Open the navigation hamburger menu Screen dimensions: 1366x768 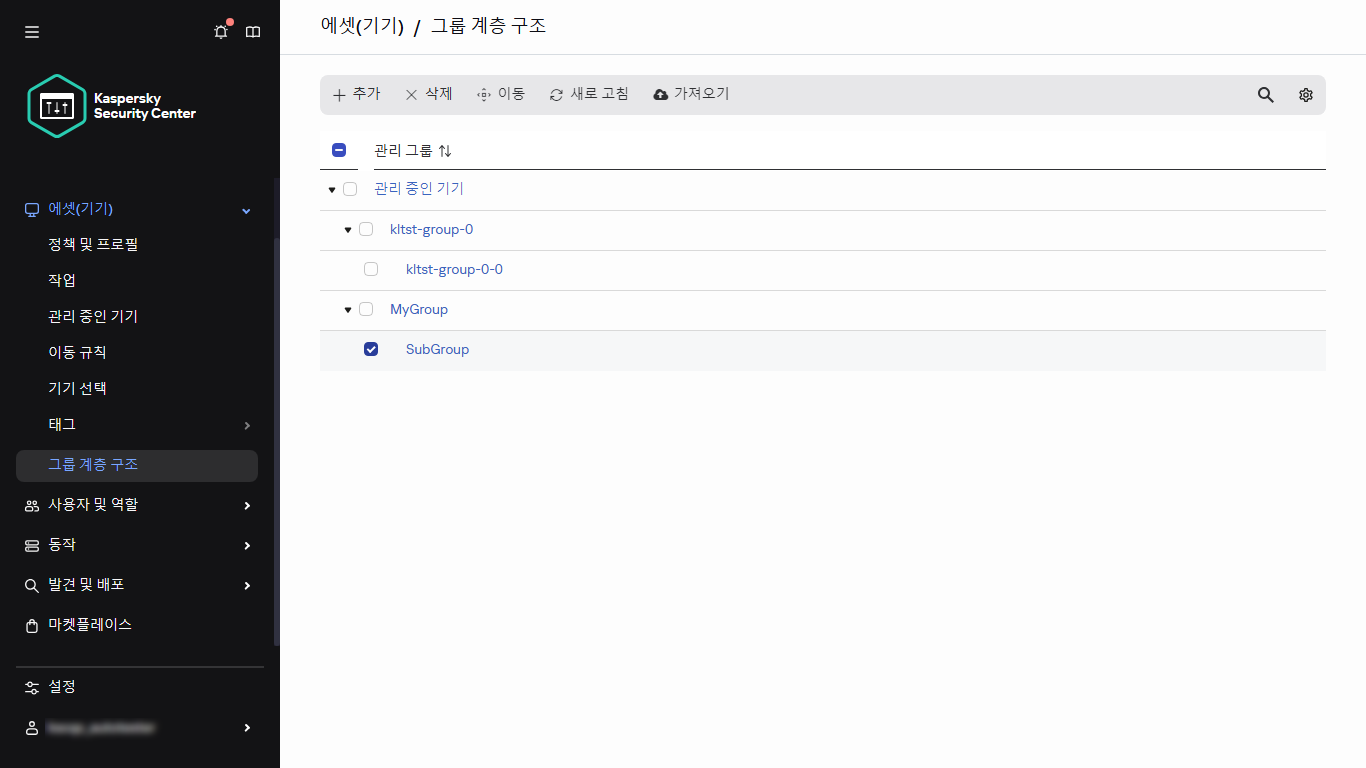pyautogui.click(x=31, y=31)
